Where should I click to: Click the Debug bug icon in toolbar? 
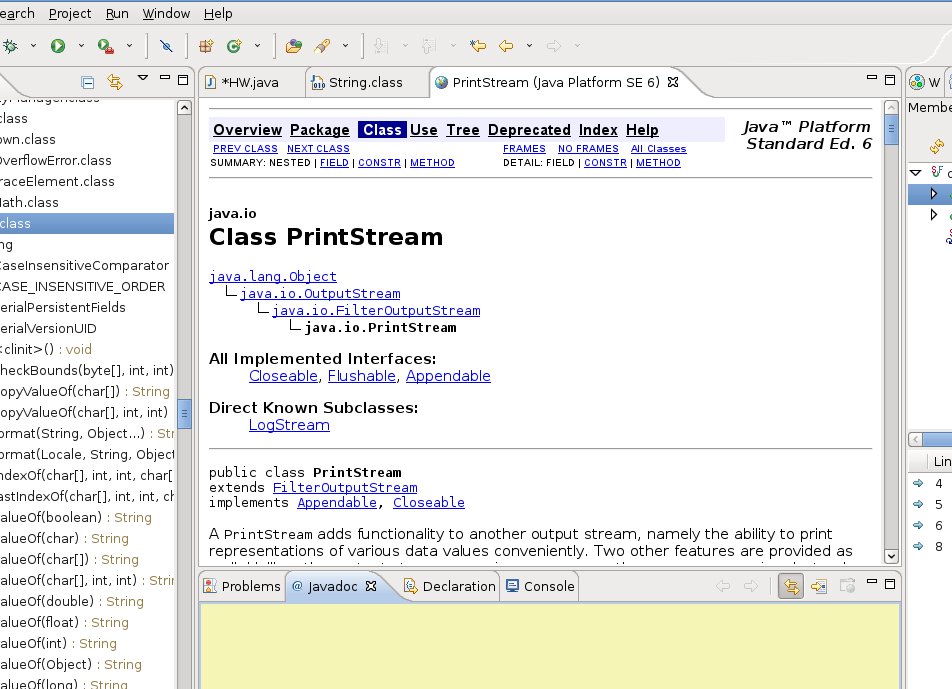pos(10,46)
